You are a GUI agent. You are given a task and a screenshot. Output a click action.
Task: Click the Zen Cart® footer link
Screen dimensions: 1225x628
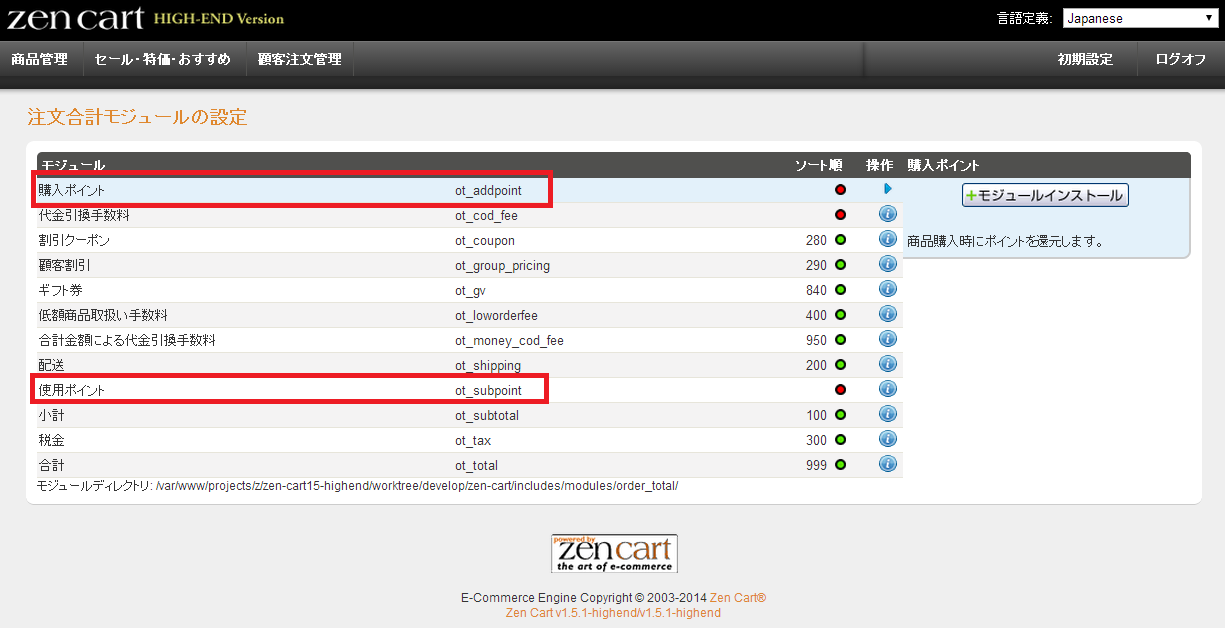pyautogui.click(x=737, y=598)
